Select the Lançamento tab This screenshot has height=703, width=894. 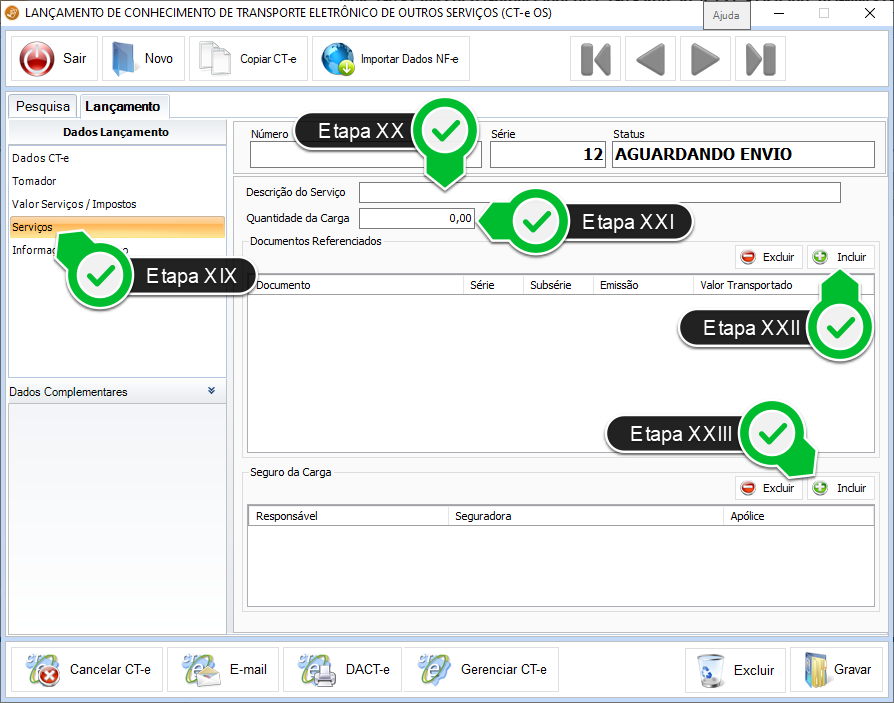122,106
